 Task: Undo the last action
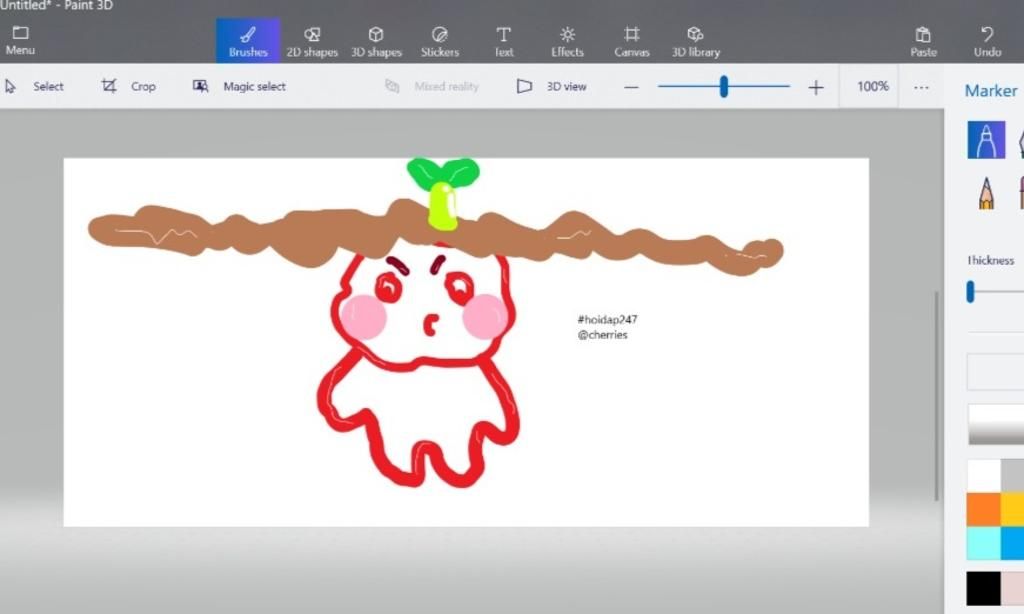pyautogui.click(x=987, y=42)
